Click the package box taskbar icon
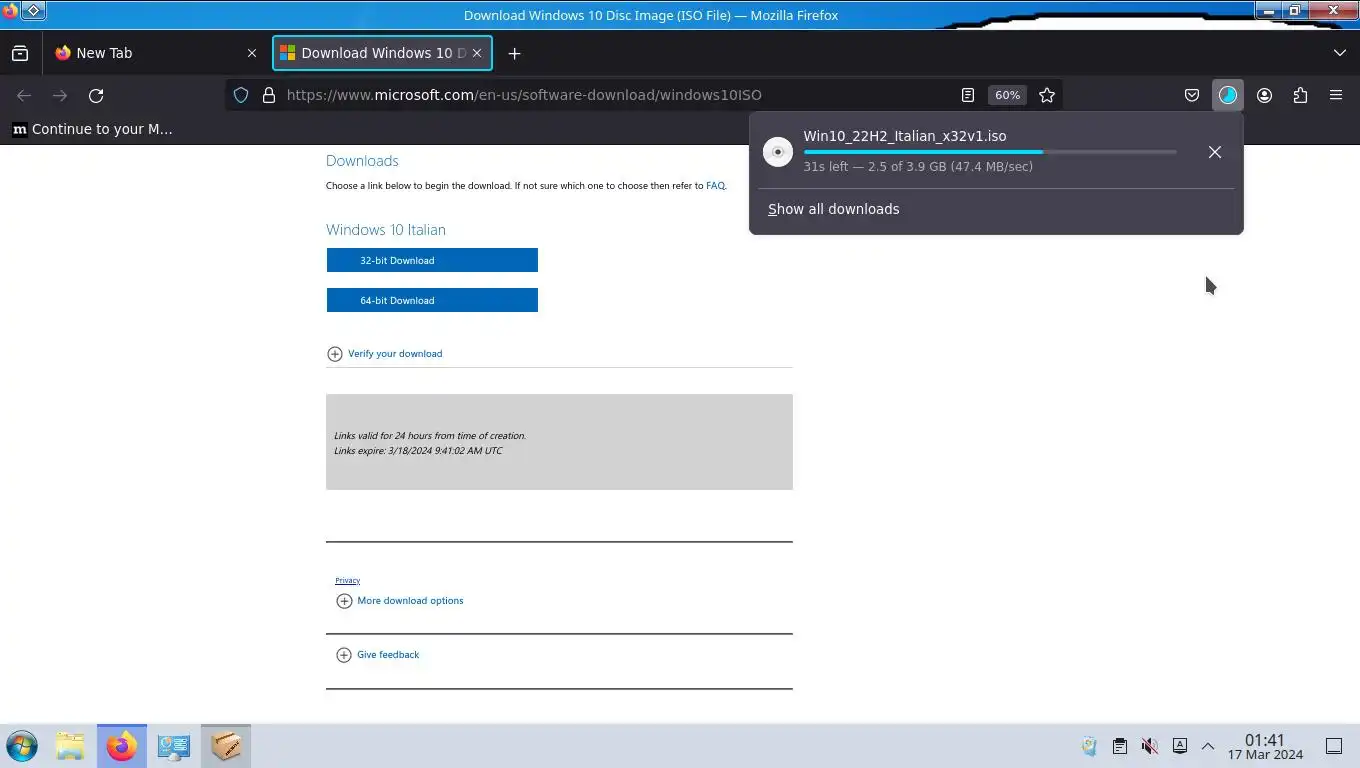This screenshot has width=1360, height=768. (226, 746)
